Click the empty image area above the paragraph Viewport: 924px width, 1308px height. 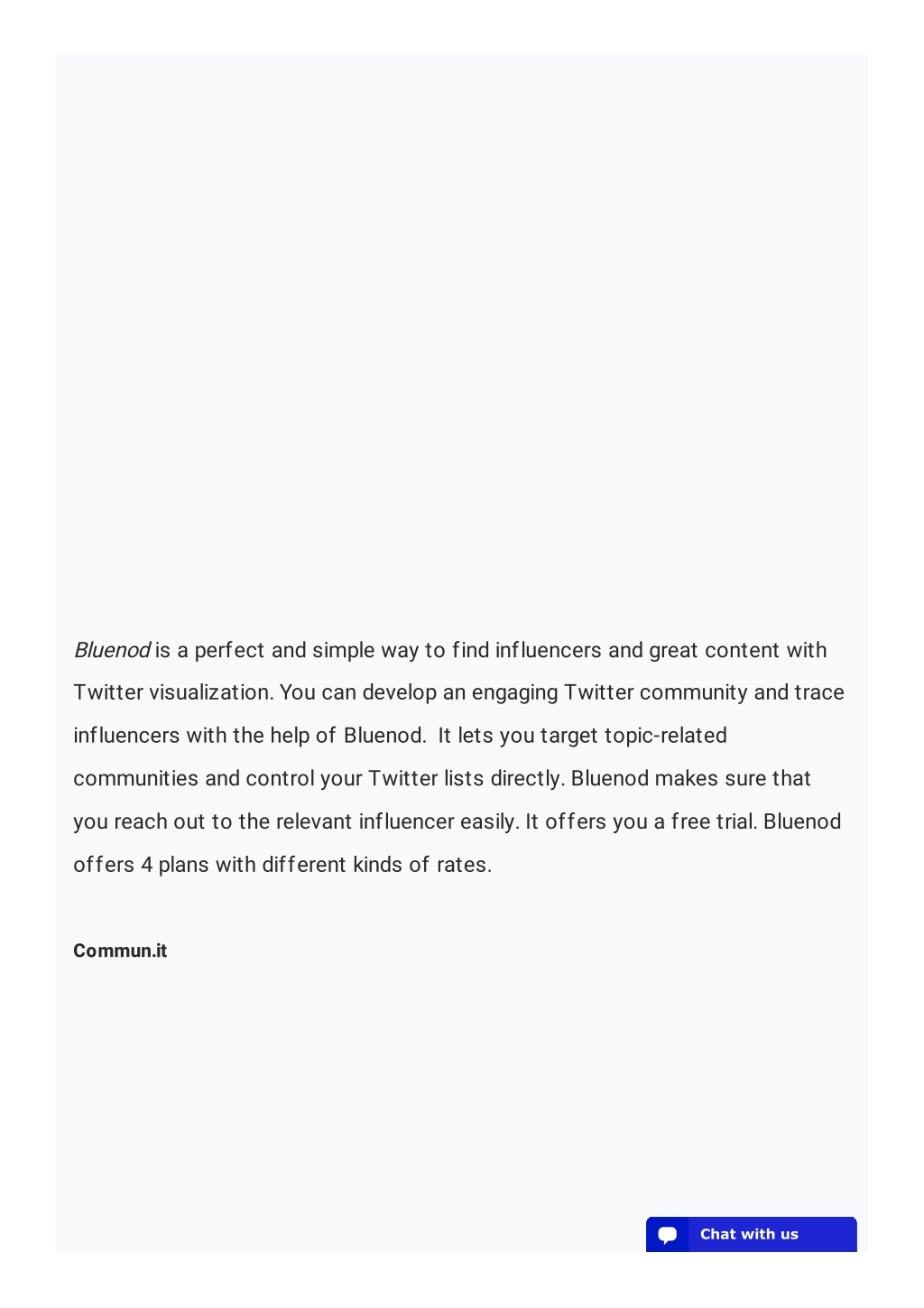coord(462,334)
